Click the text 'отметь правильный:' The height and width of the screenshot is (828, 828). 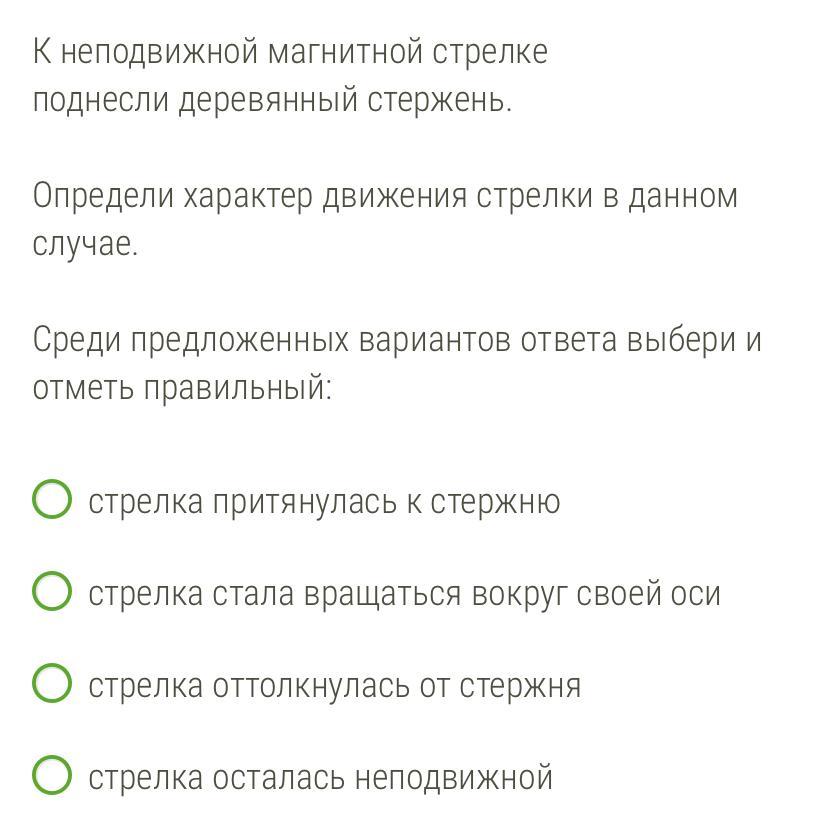(x=183, y=388)
